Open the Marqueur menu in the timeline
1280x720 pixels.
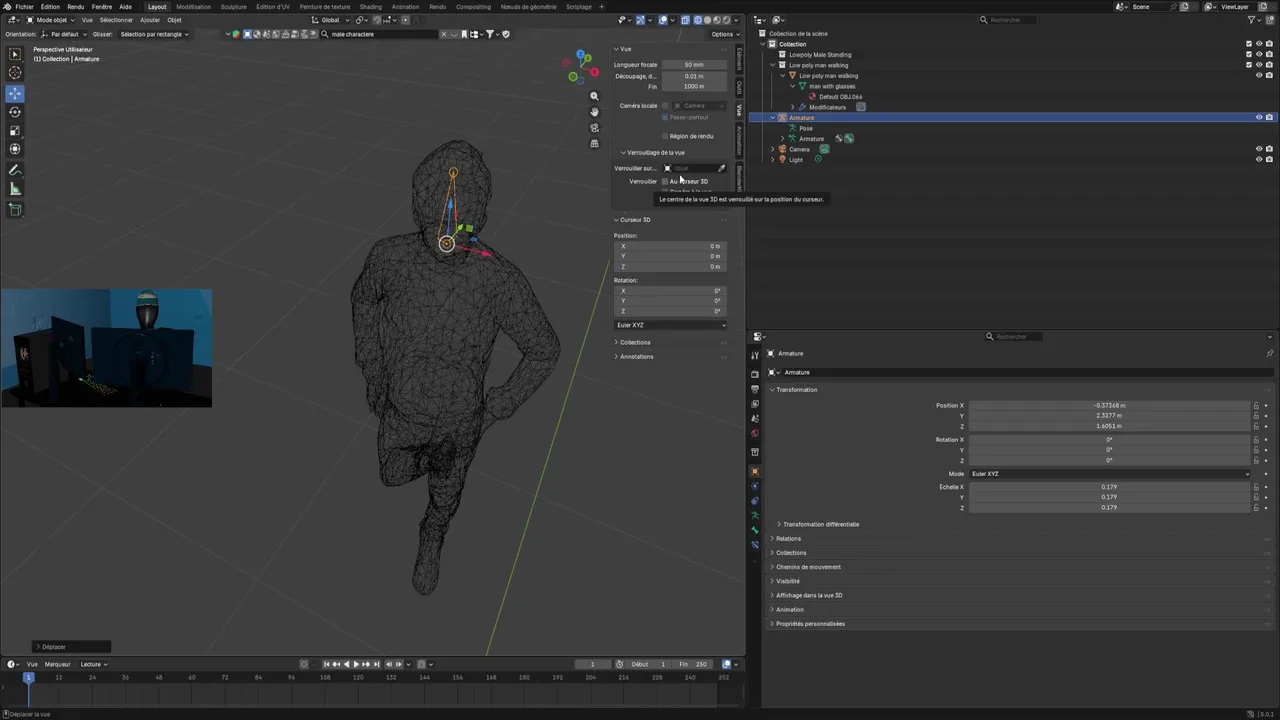point(57,664)
